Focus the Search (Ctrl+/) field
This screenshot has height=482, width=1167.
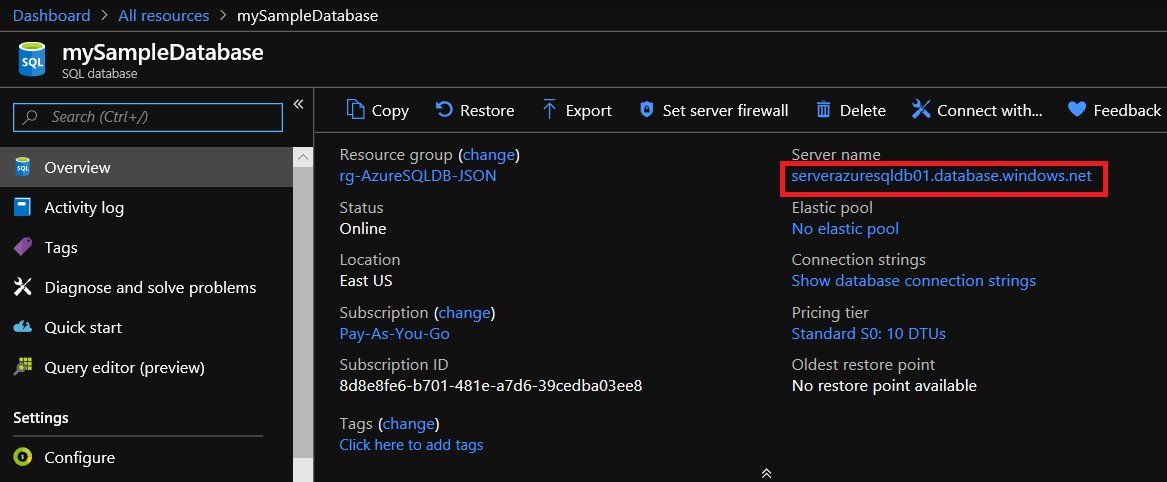tap(148, 118)
